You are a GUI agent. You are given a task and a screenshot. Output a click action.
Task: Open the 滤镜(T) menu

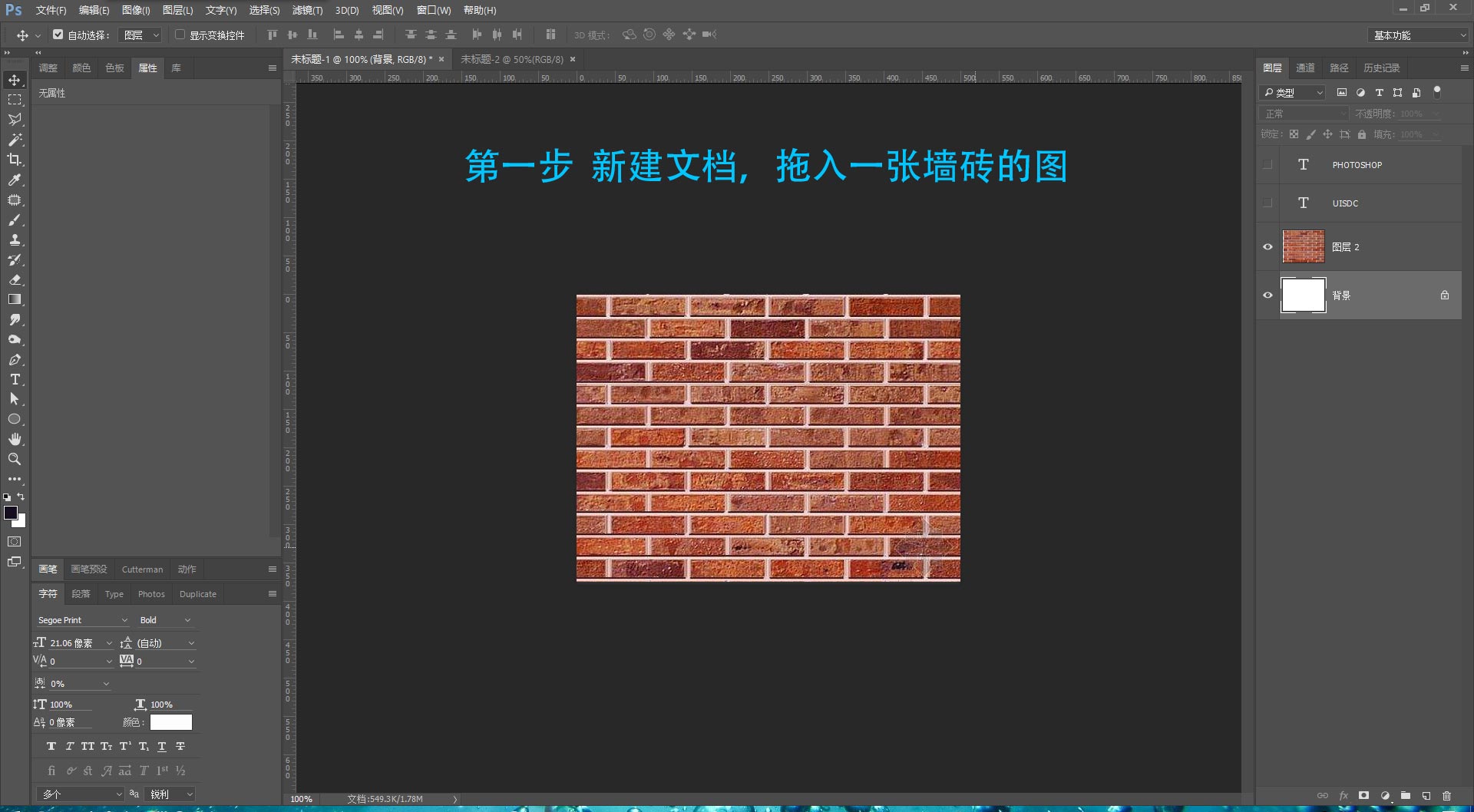click(307, 10)
